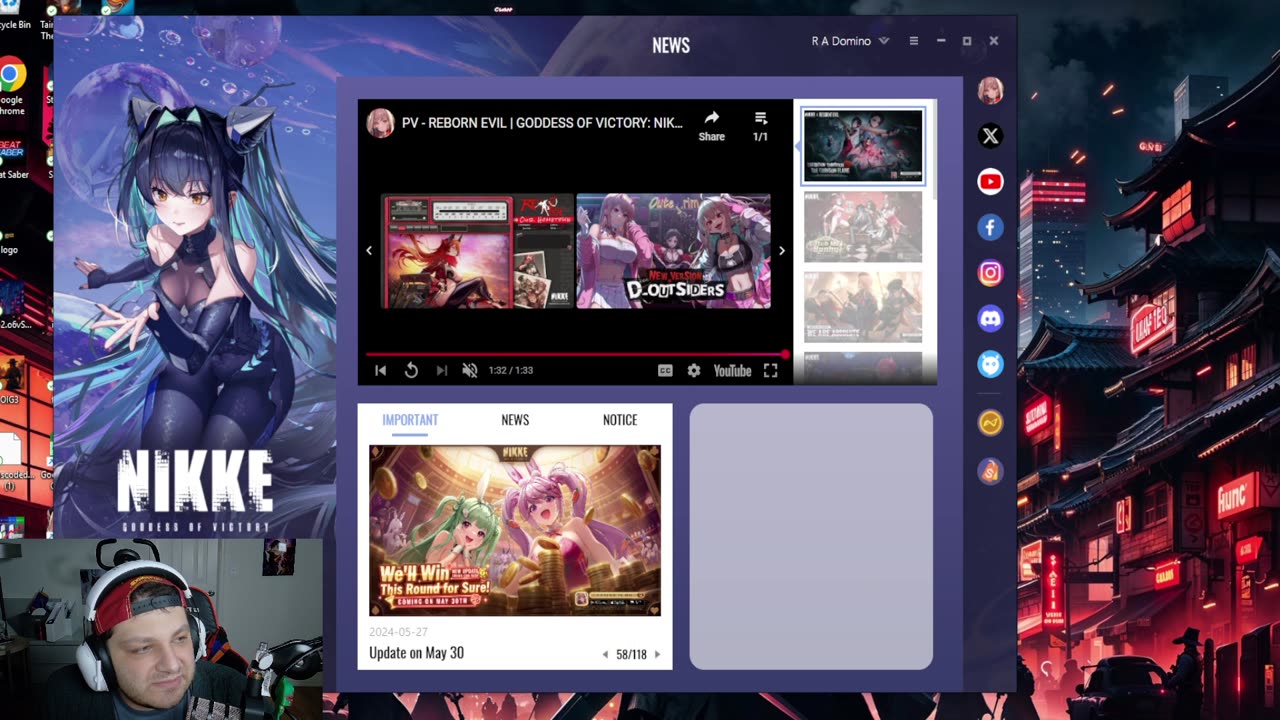
Task: Click the video channel avatar
Action: (380, 123)
